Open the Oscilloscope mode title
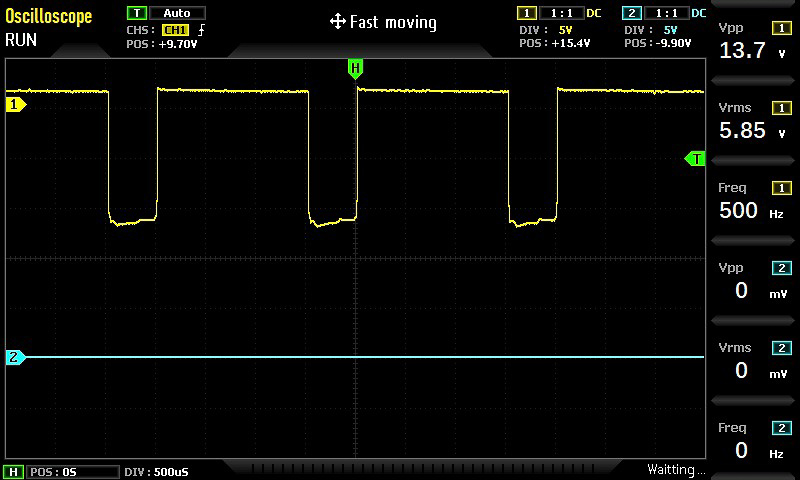Image resolution: width=800 pixels, height=480 pixels. 48,17
